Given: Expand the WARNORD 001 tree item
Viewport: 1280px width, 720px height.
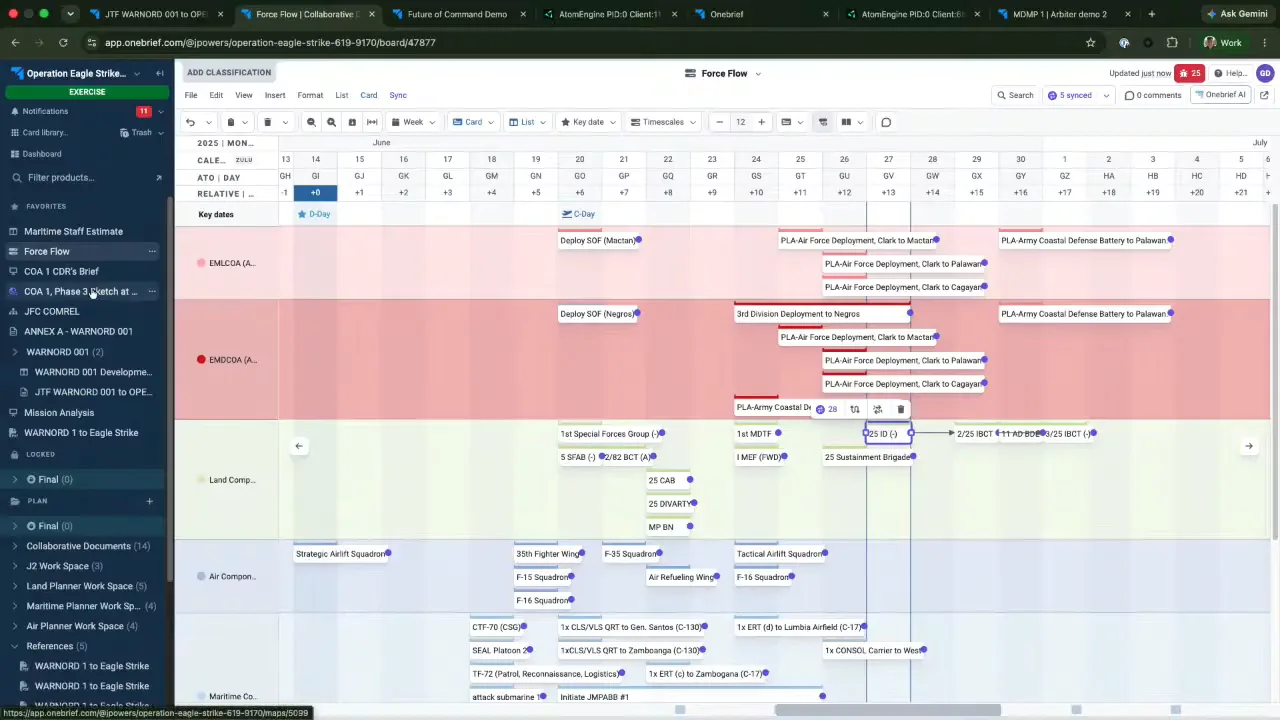Looking at the screenshot, I should coord(15,352).
